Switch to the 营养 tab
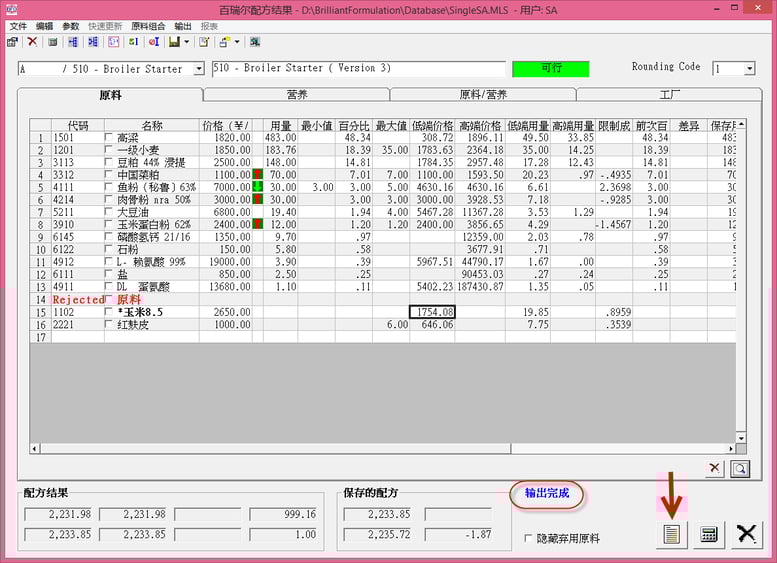The height and width of the screenshot is (563, 777). pyautogui.click(x=297, y=95)
